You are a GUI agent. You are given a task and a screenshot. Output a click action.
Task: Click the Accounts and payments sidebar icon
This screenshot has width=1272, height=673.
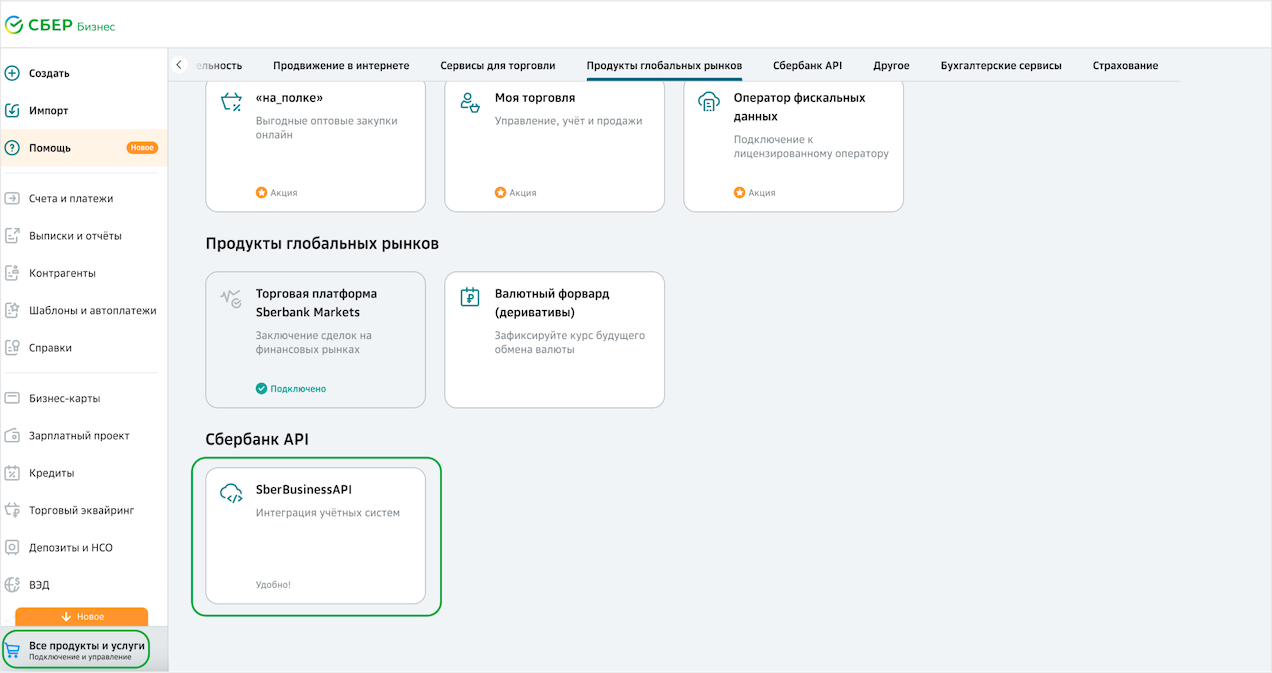(12, 198)
